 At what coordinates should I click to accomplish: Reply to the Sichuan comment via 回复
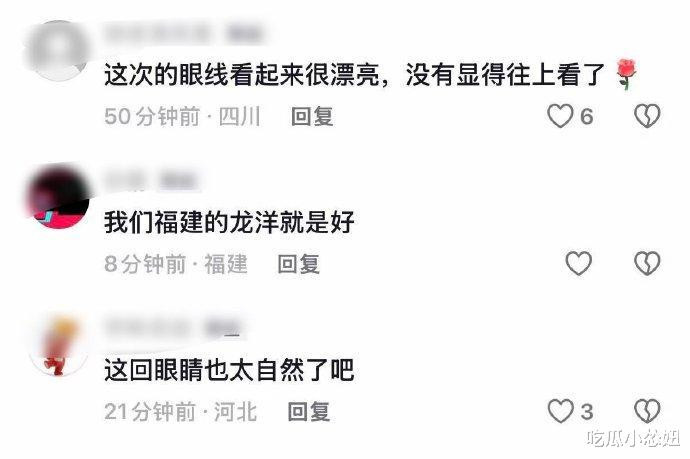pos(312,117)
